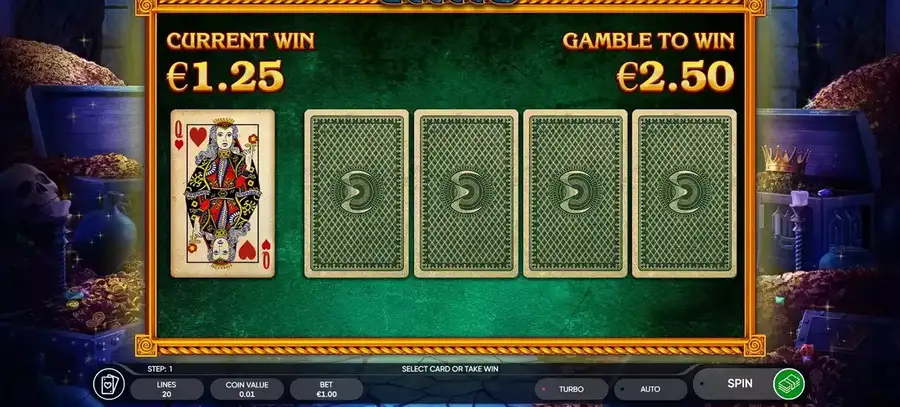Click the Current Win €1.25 amount
900x407 pixels.
(226, 76)
